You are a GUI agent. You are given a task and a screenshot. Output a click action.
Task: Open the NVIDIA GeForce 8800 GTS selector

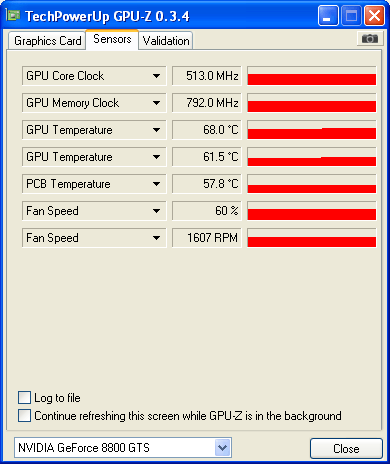pos(123,448)
